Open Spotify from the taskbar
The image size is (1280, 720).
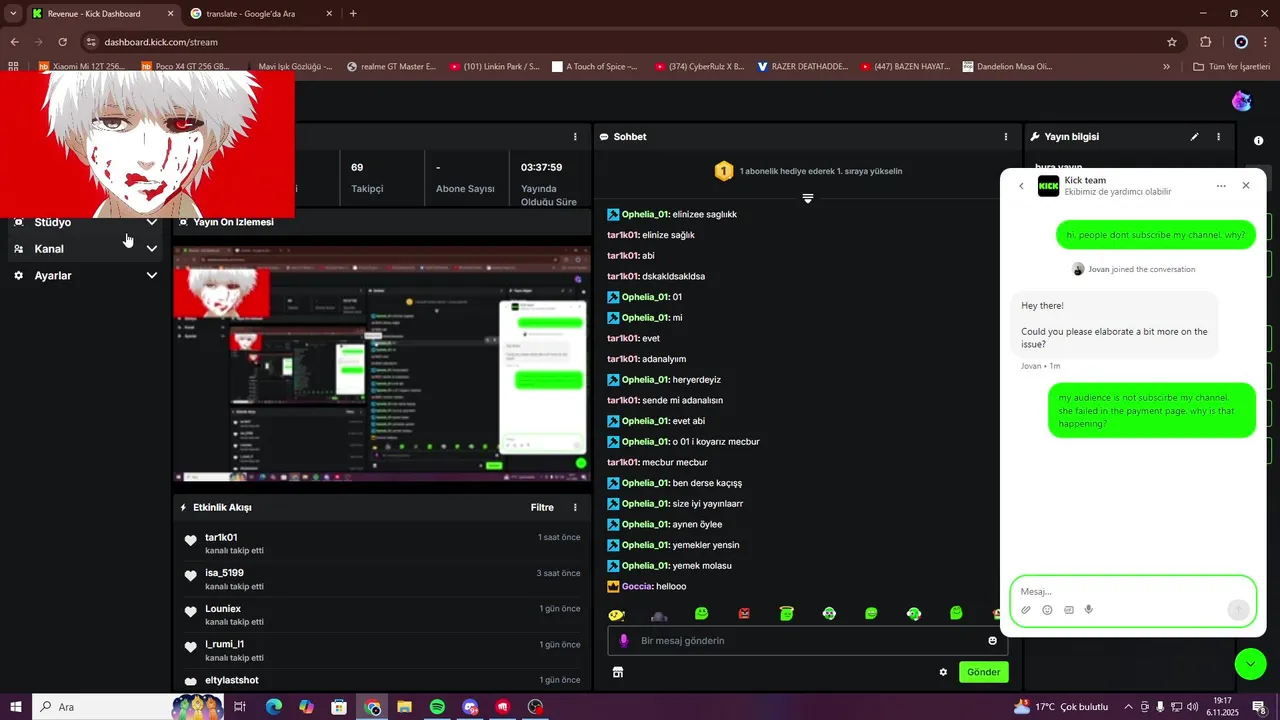(437, 707)
